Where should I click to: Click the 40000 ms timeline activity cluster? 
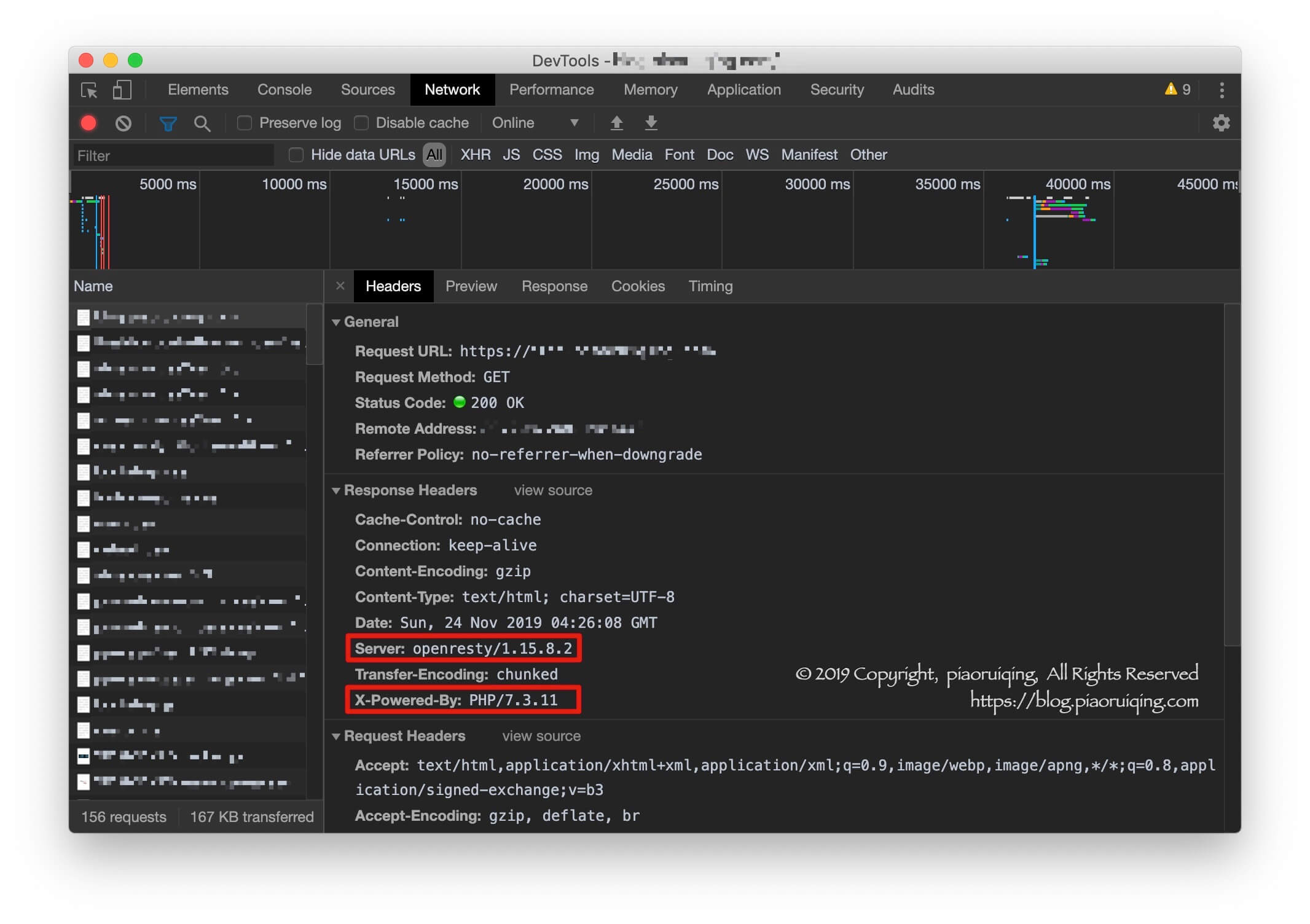pyautogui.click(x=1051, y=232)
